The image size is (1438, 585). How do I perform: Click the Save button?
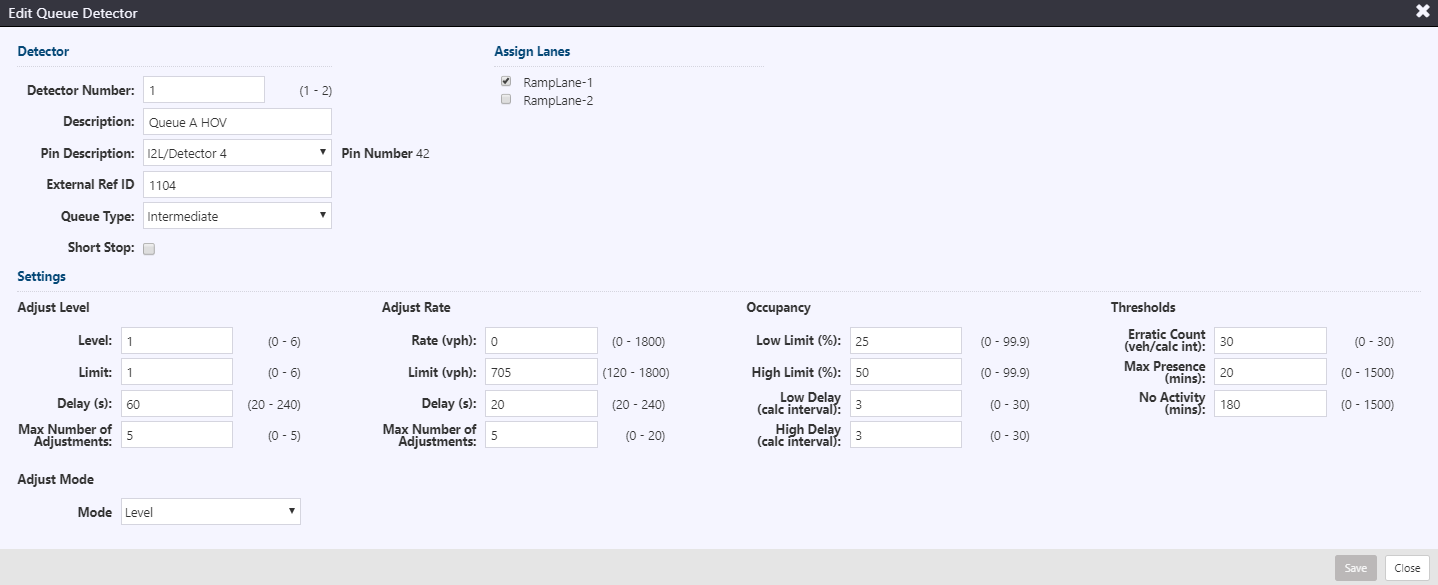(1355, 568)
